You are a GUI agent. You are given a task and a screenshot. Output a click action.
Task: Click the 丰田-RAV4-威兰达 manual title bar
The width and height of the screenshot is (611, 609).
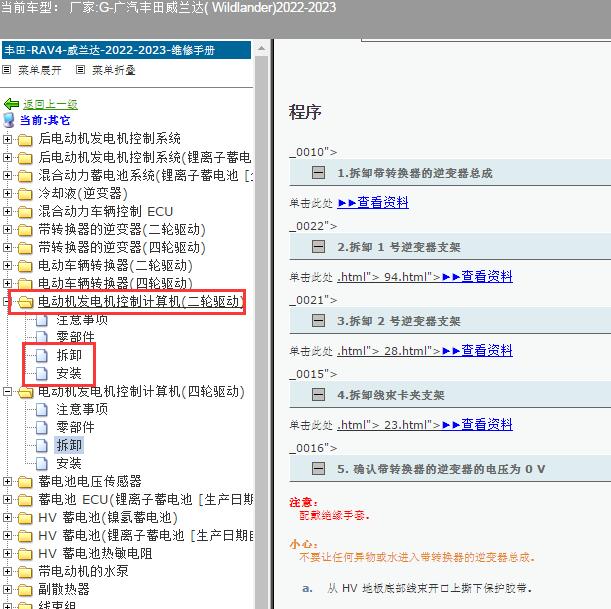point(126,50)
